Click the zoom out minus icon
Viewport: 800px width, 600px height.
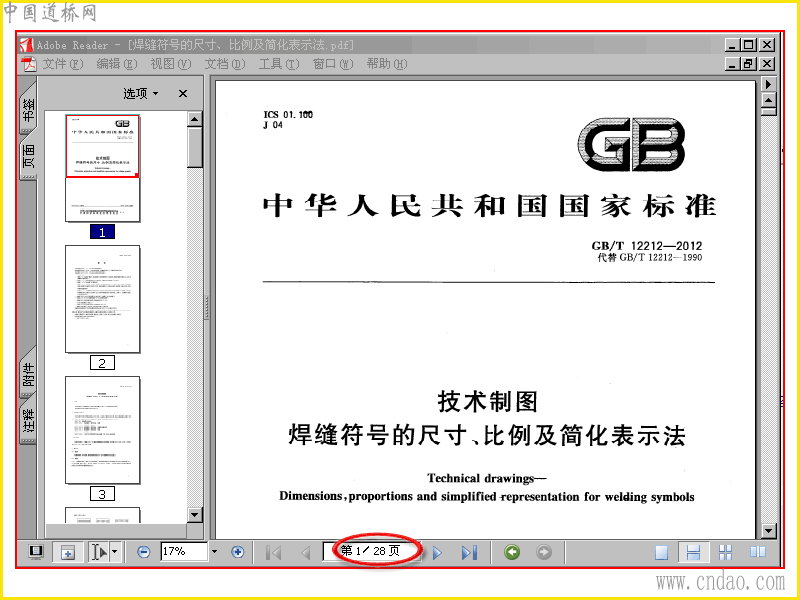144,552
